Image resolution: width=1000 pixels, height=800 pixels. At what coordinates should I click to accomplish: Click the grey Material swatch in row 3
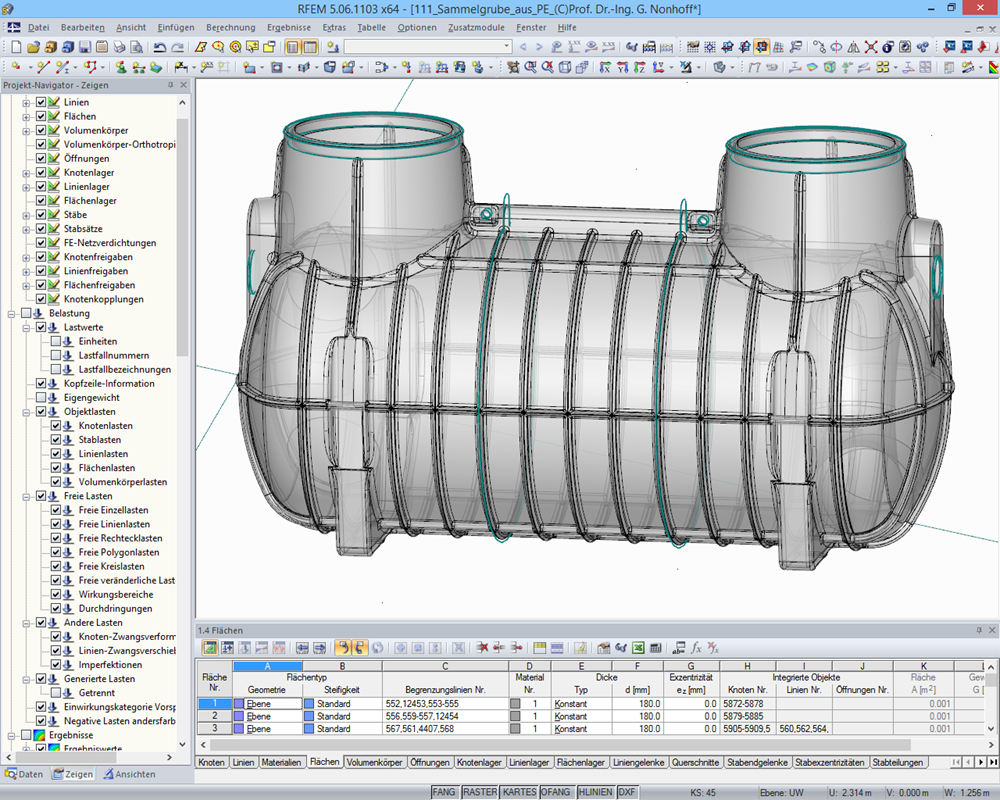[x=515, y=729]
